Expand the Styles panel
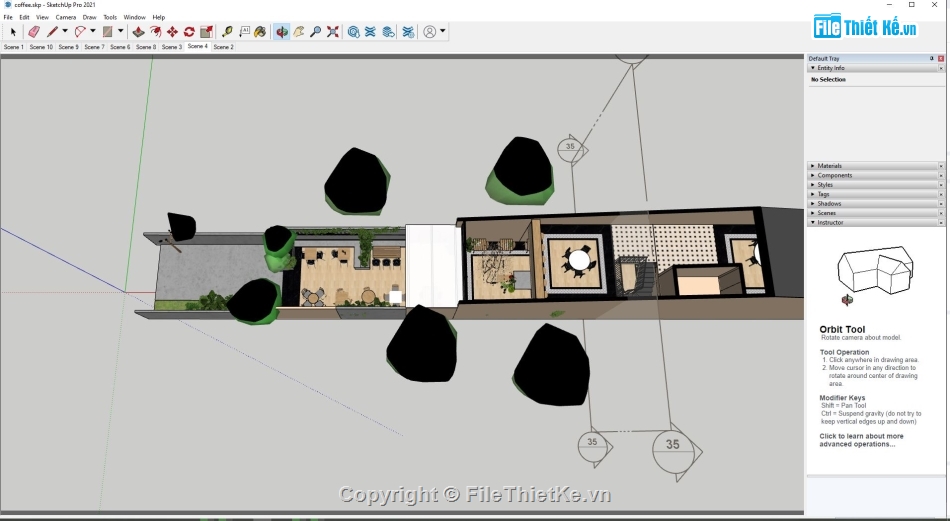Viewport: 950px width, 521px height. (813, 185)
